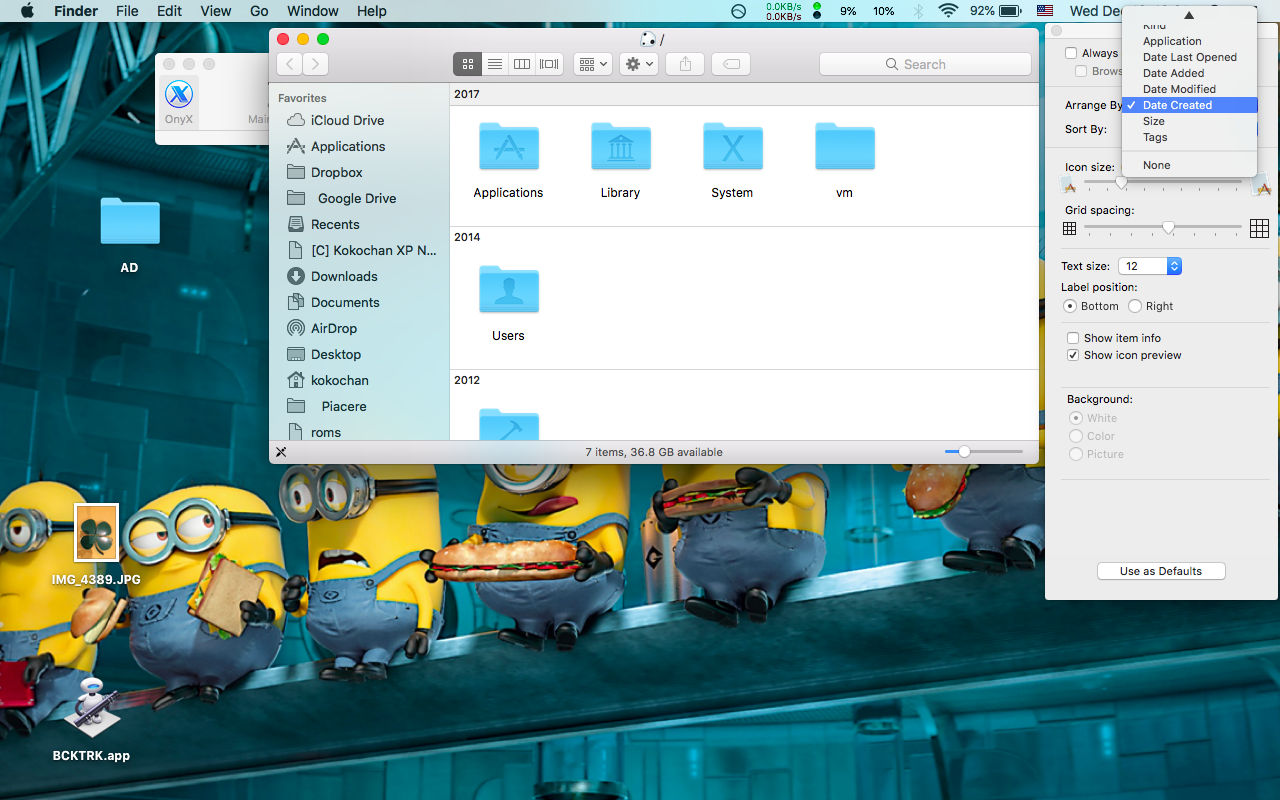
Task: Click the tools icon in status bar
Action: coord(281,452)
